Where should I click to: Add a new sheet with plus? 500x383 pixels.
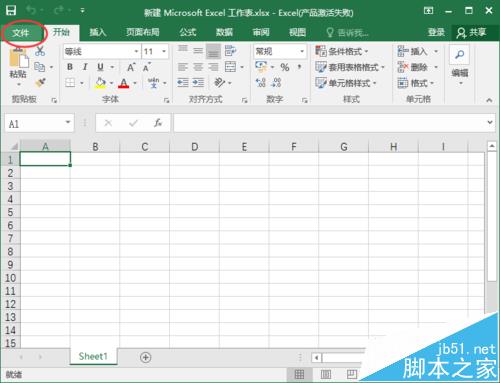click(x=145, y=357)
